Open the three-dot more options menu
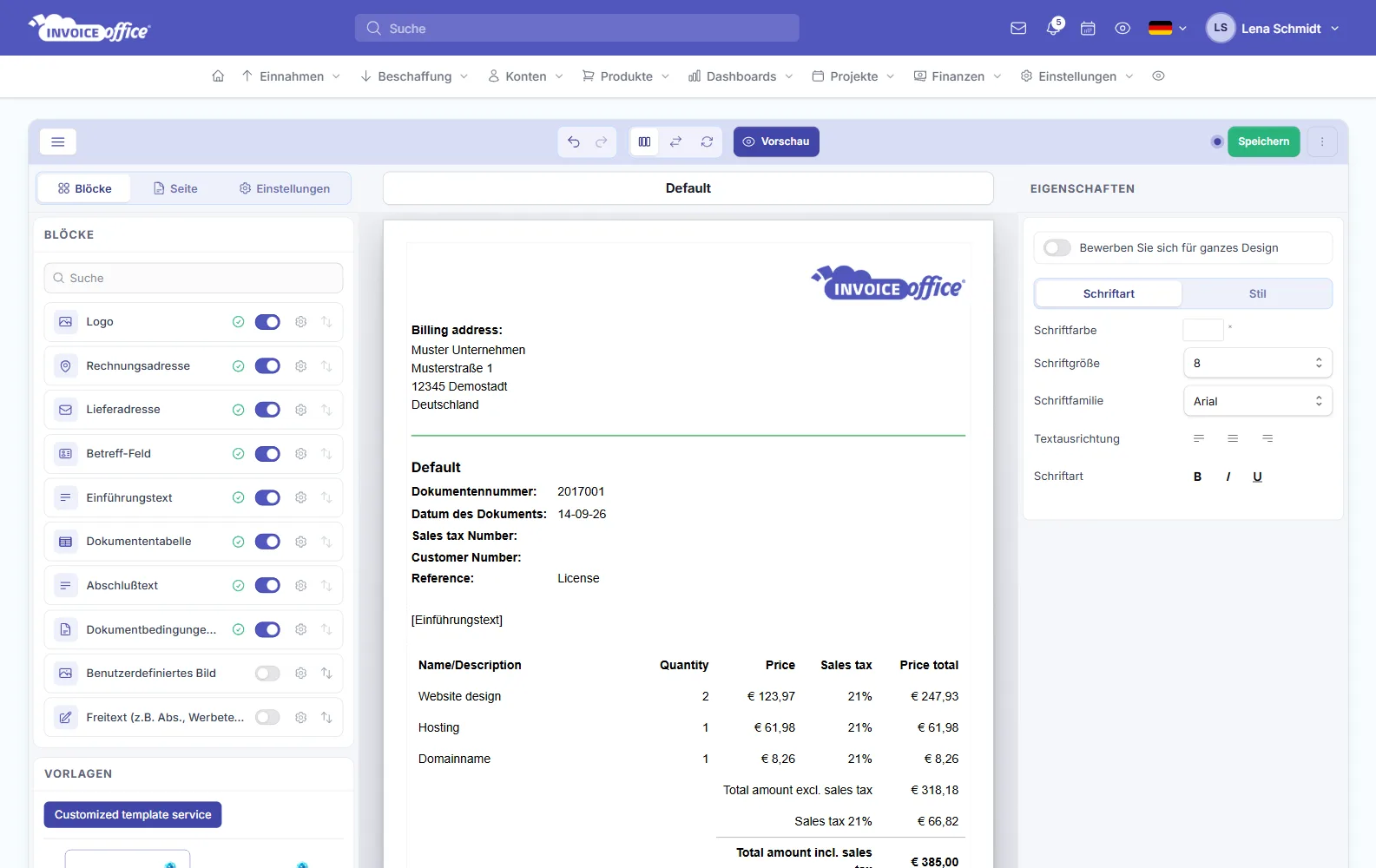Image resolution: width=1376 pixels, height=868 pixels. [1322, 141]
